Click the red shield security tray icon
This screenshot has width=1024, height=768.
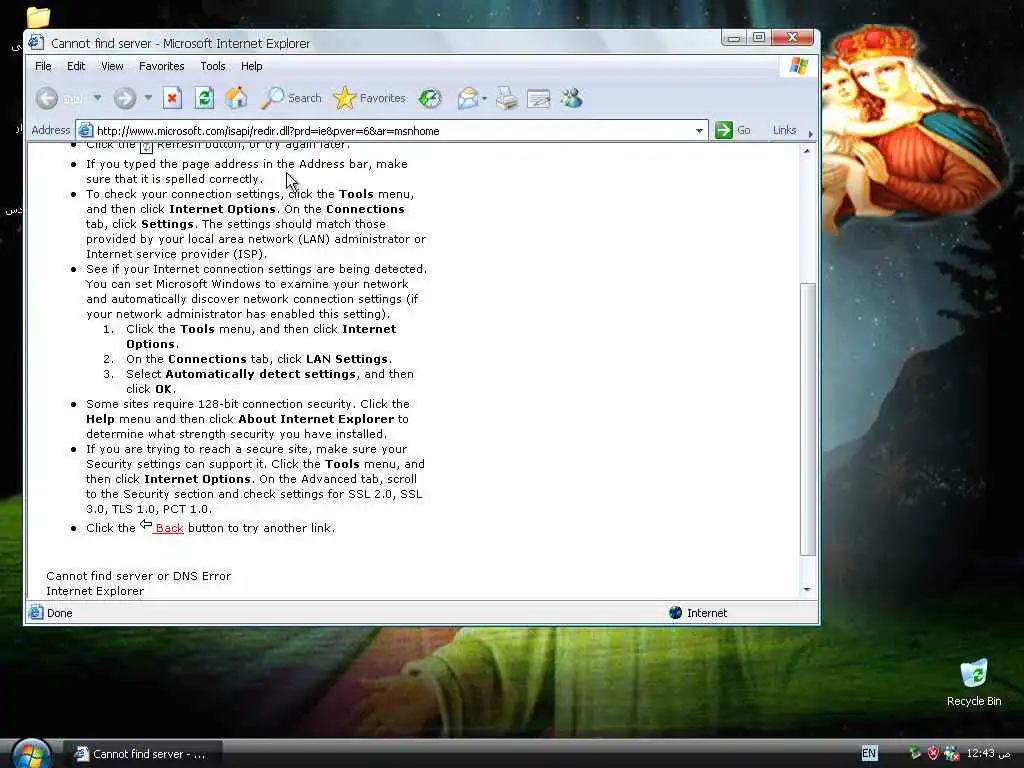(x=933, y=753)
